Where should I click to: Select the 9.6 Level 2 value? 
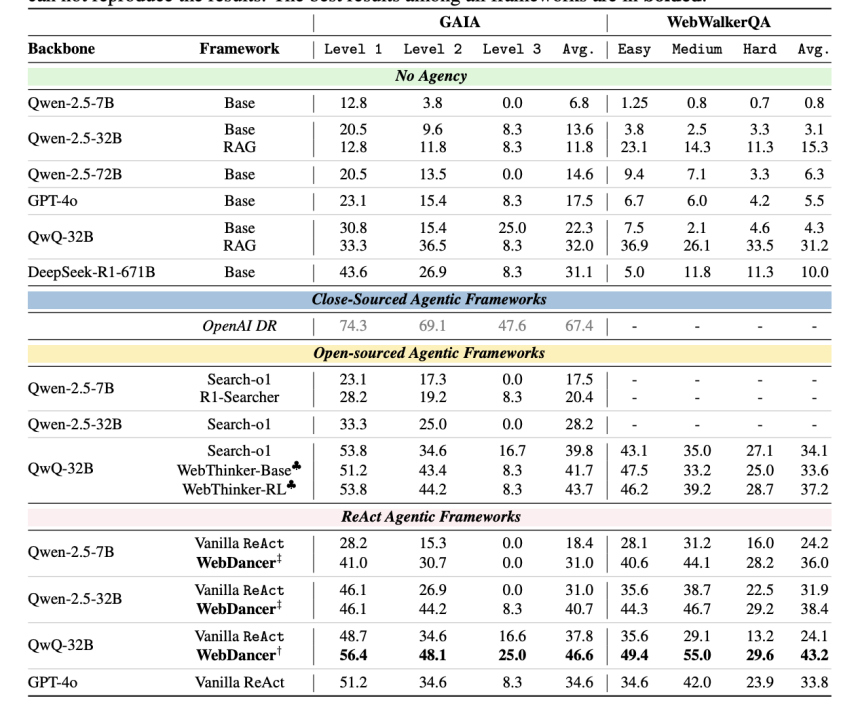click(x=433, y=129)
